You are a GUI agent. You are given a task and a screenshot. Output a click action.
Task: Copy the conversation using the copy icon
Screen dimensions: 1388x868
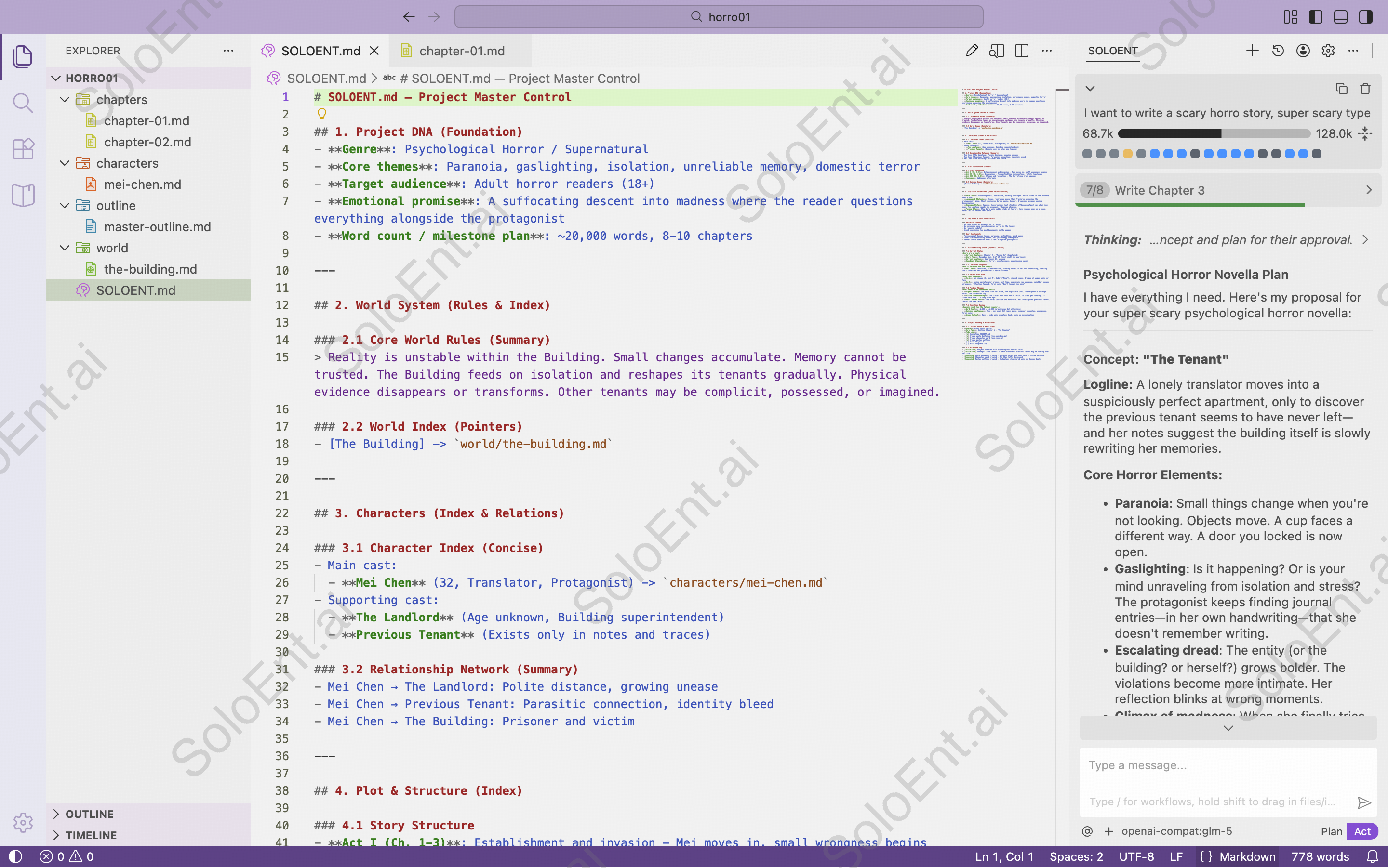click(1341, 89)
